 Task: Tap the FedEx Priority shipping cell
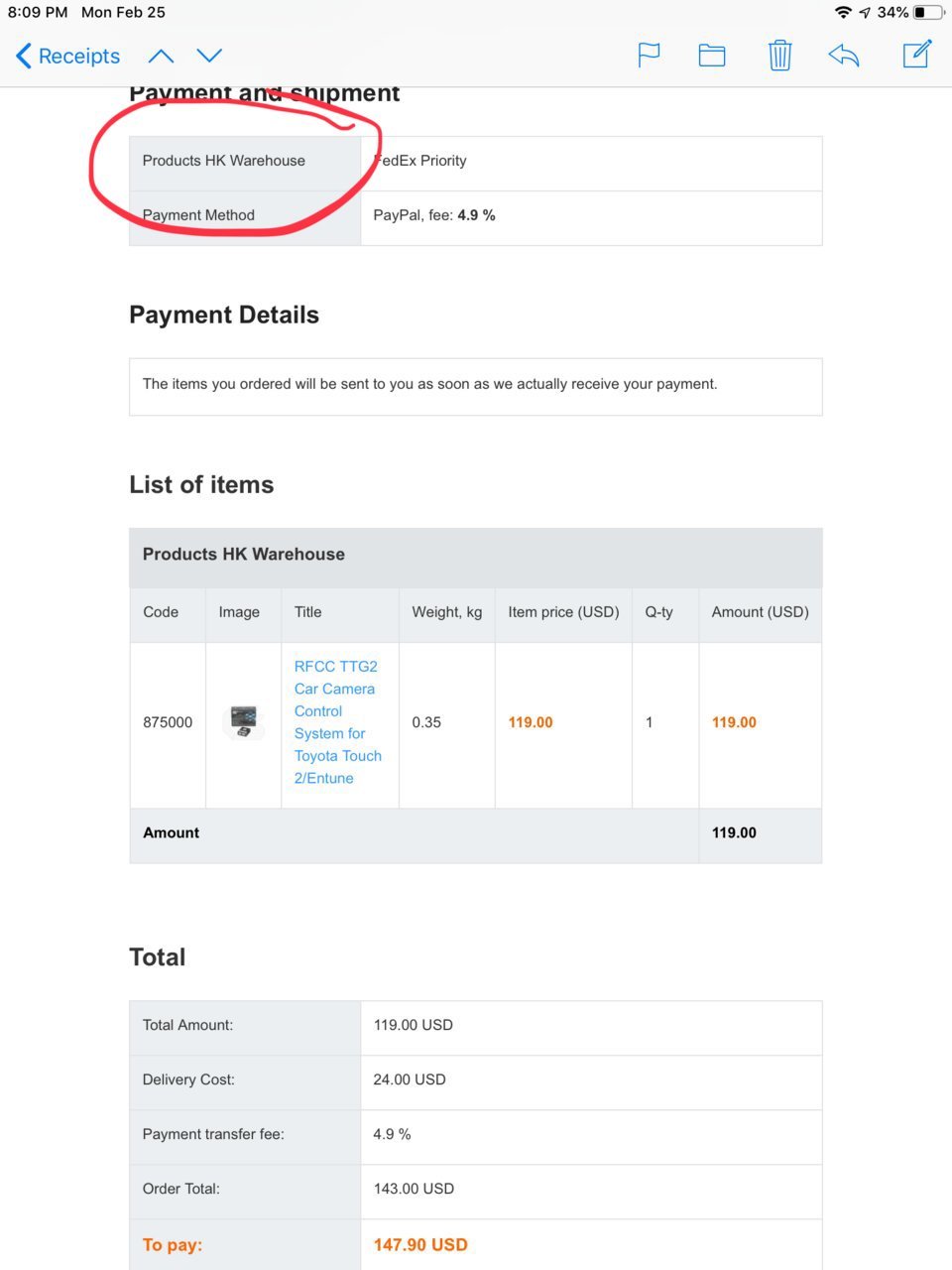[591, 161]
